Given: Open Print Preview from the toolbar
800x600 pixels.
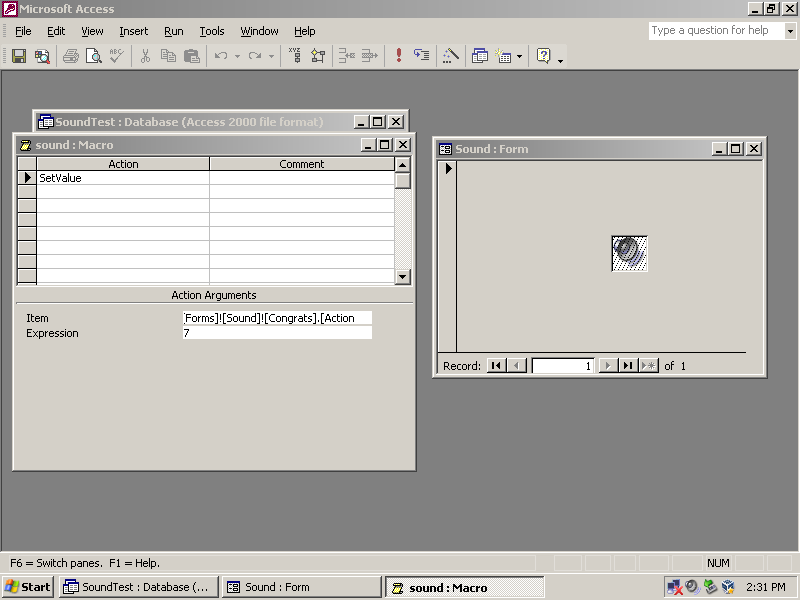Looking at the screenshot, I should tap(94, 56).
